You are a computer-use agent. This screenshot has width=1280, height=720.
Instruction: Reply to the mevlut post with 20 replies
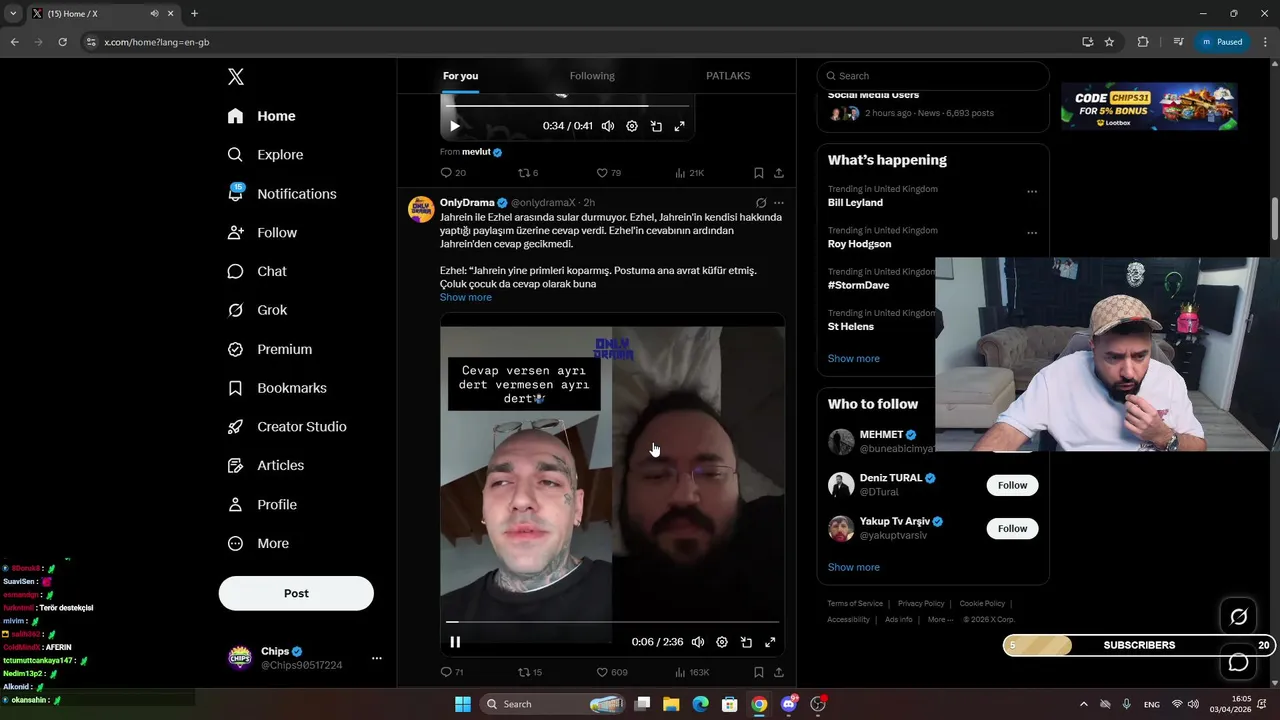(x=453, y=173)
